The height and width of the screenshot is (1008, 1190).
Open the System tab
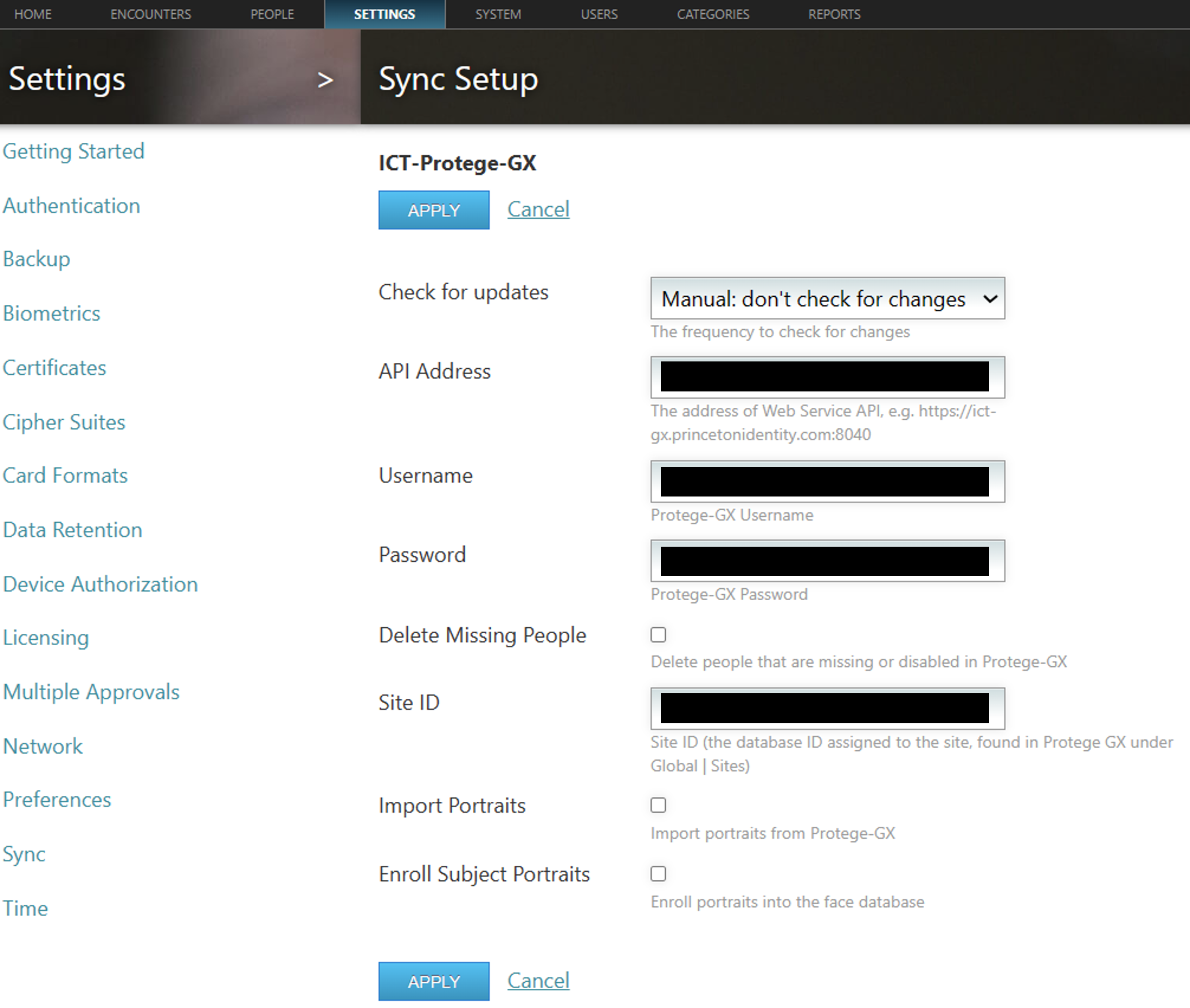pos(498,14)
